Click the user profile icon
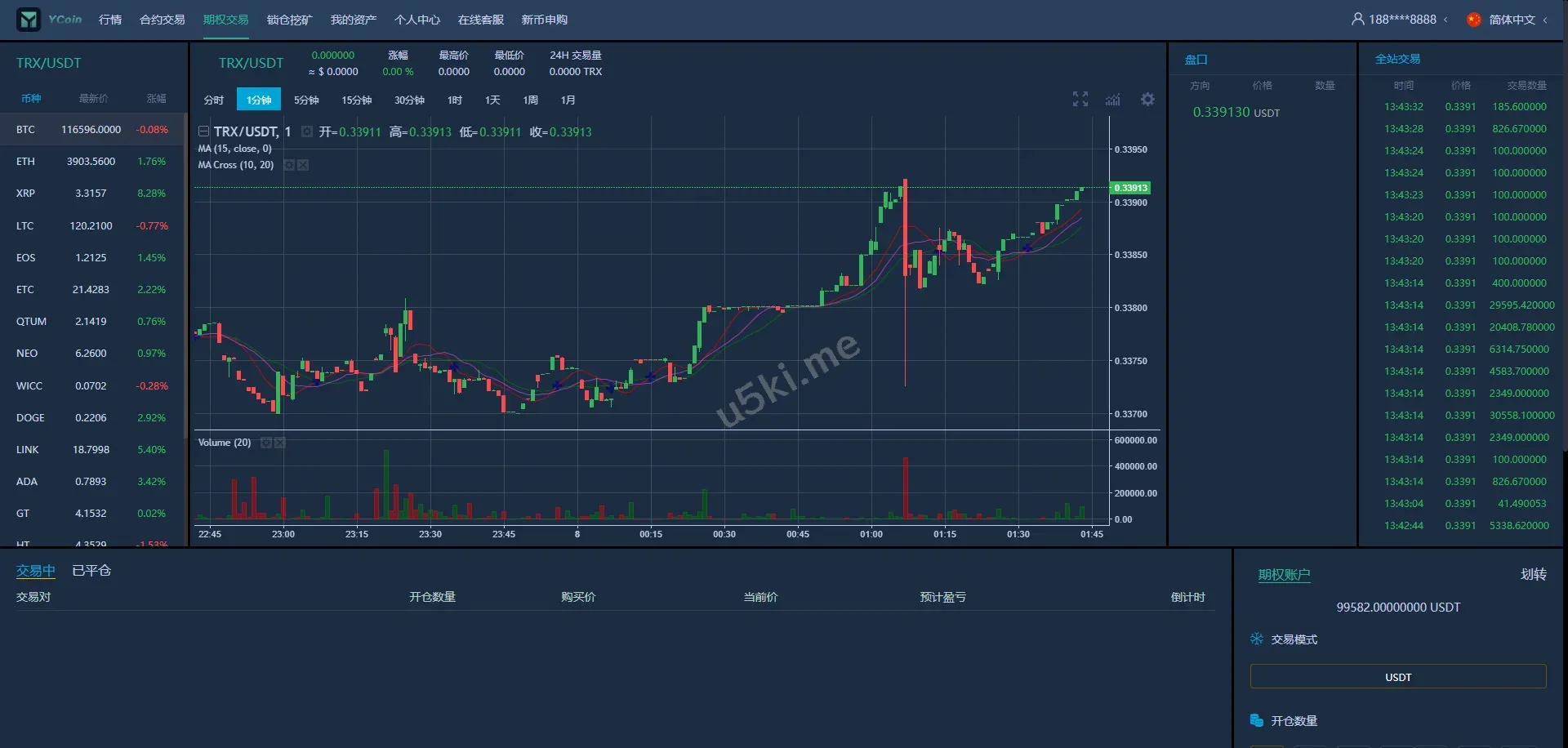This screenshot has height=748, width=1568. click(1357, 19)
